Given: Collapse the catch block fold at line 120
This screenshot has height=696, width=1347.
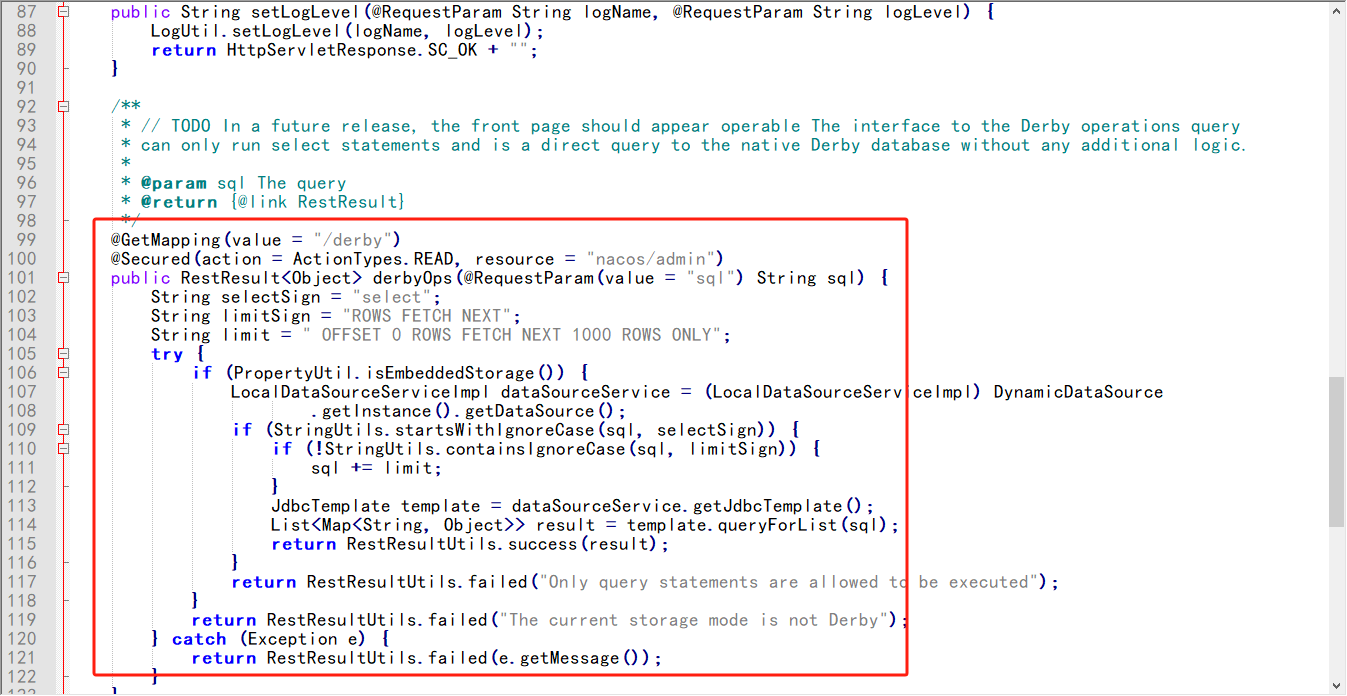Looking at the screenshot, I should [64, 639].
